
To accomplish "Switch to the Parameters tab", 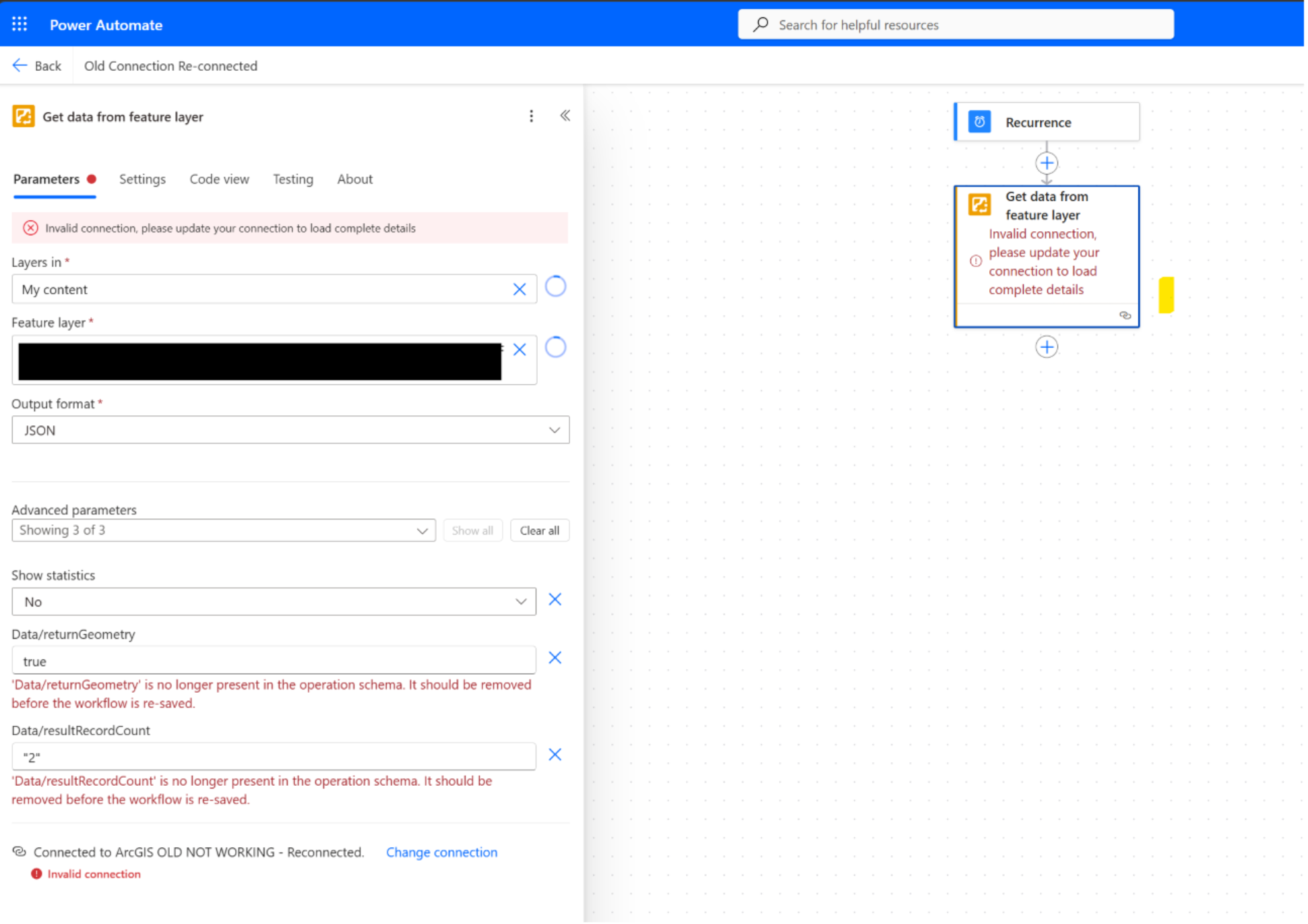I will coord(46,179).
